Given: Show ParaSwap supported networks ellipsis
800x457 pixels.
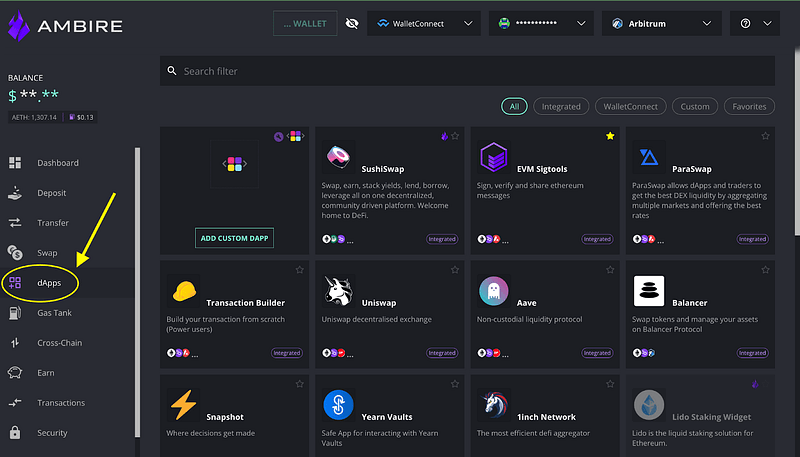Looking at the screenshot, I should [x=660, y=240].
